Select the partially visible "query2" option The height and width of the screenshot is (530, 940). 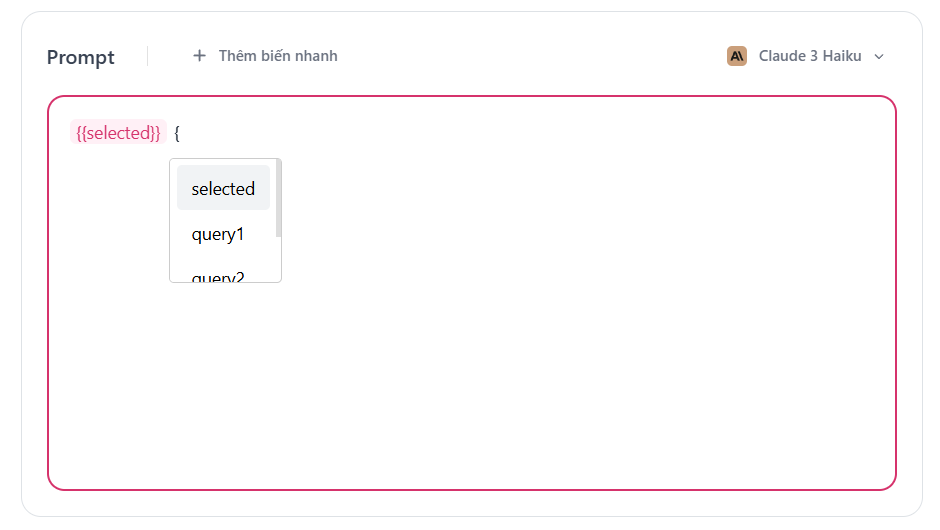(218, 276)
